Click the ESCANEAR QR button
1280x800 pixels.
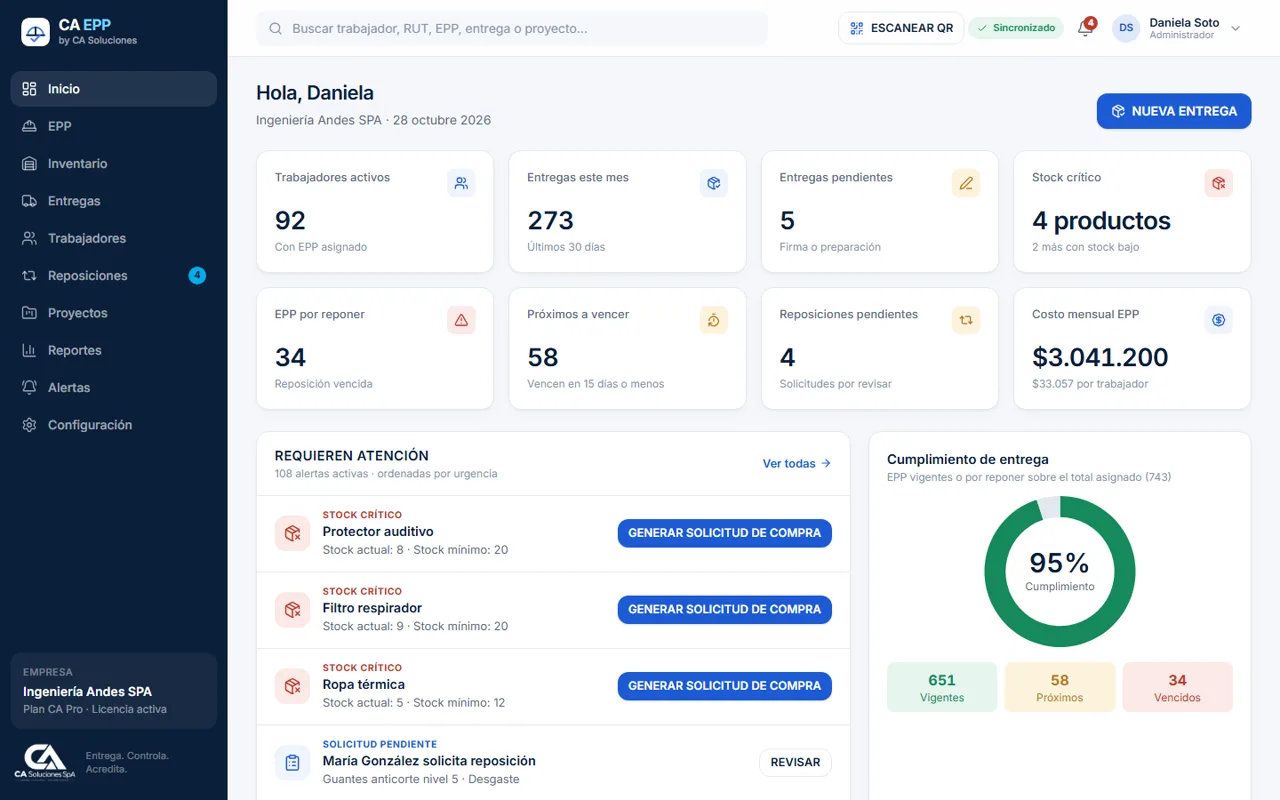[x=901, y=28]
